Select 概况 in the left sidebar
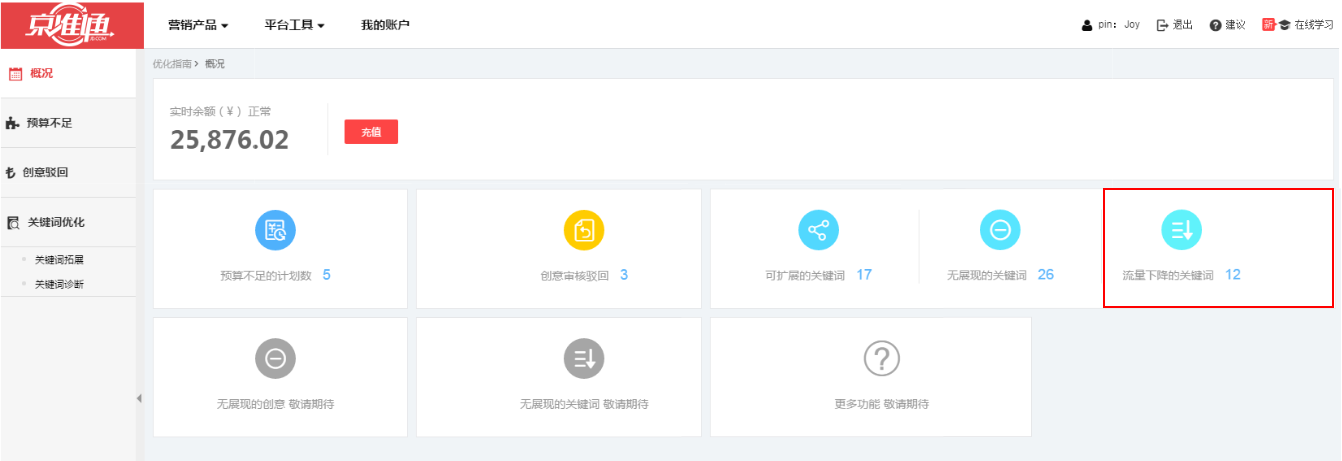Screen dimensions: 1342x461 (41, 73)
